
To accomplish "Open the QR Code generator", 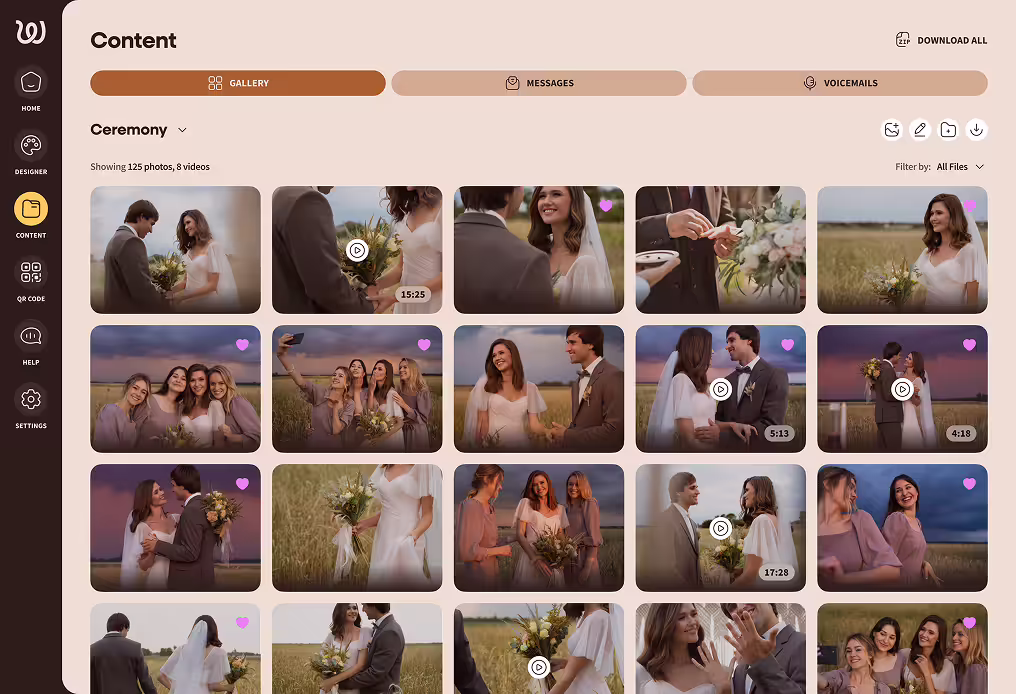I will coord(30,272).
